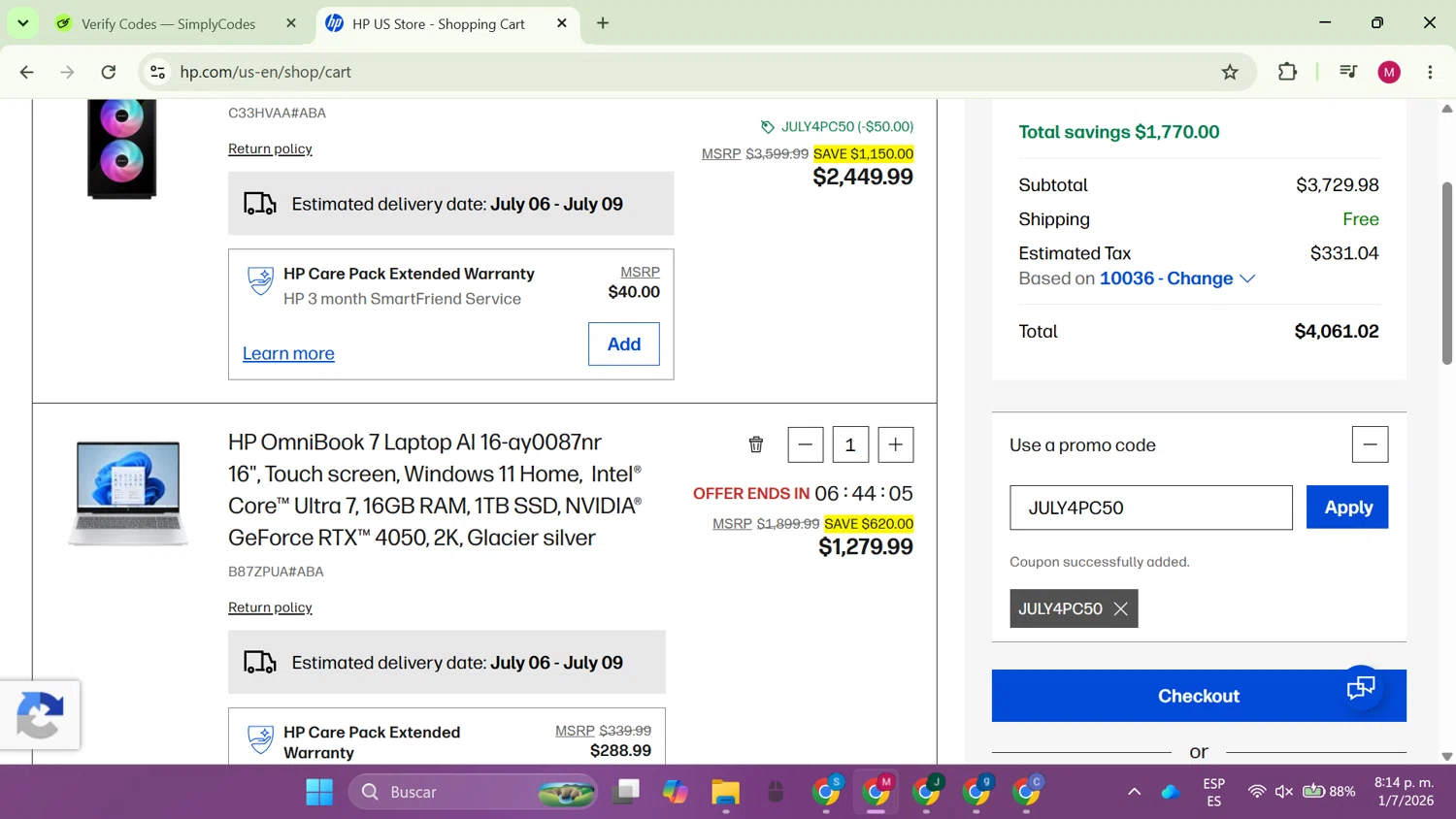Select the delivery truck icon for laptop
1456x819 pixels.
pyautogui.click(x=259, y=663)
